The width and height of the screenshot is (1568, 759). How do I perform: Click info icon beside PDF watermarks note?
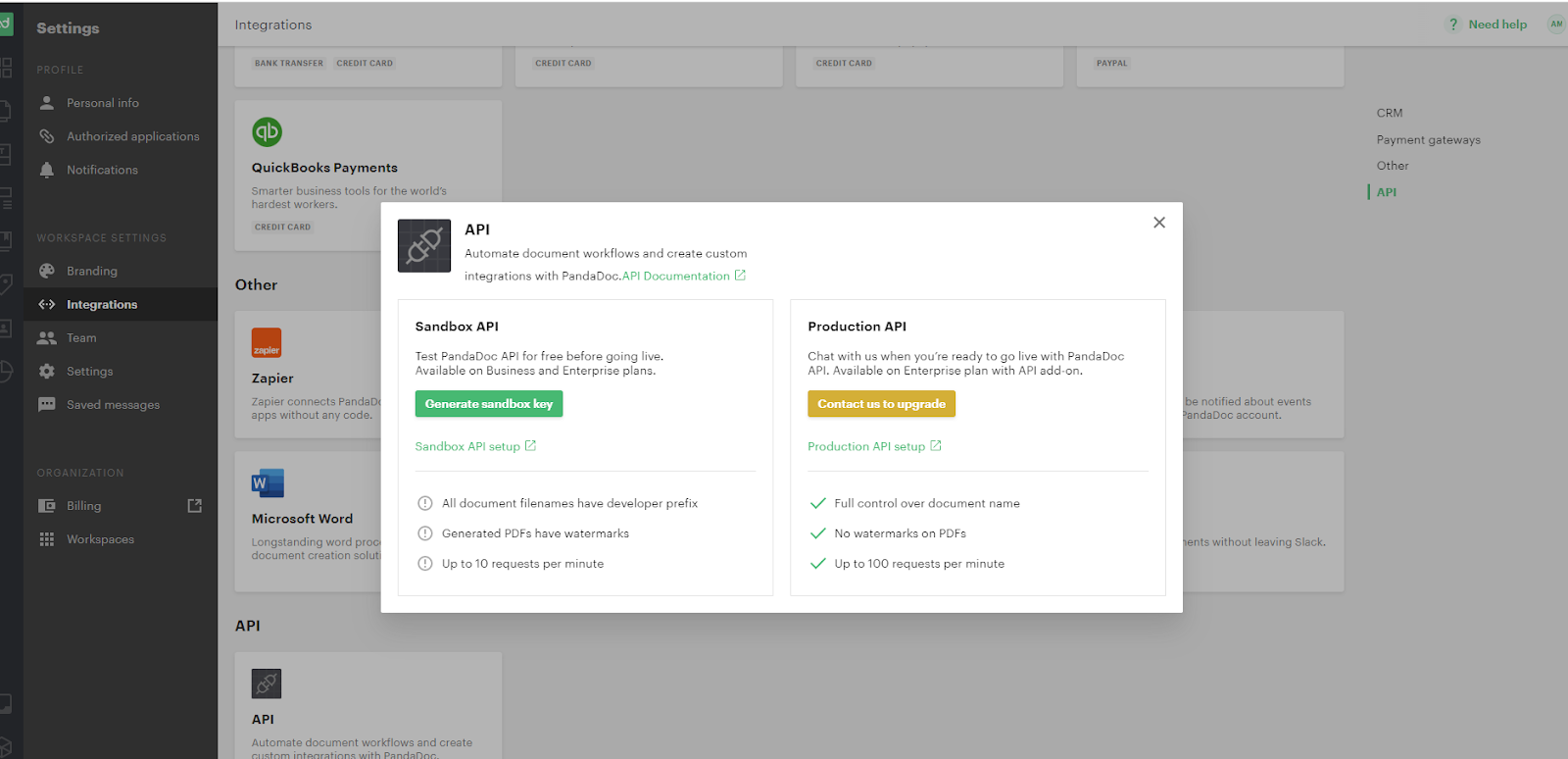tap(425, 533)
